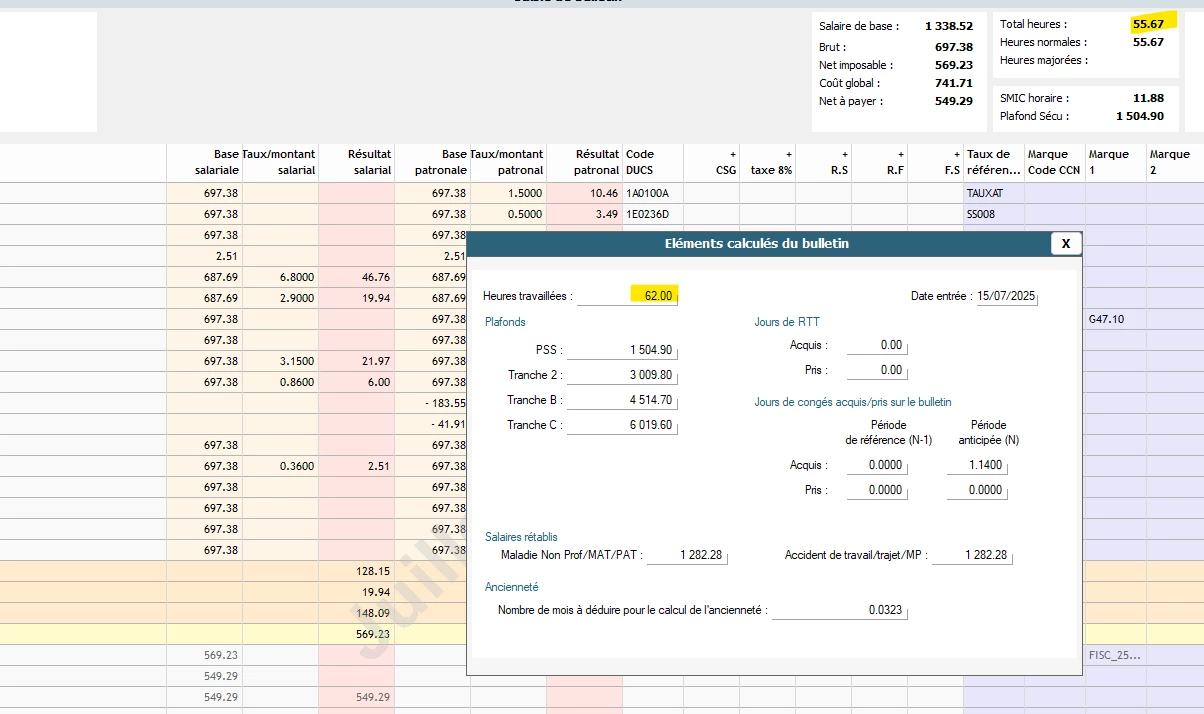Click the Base salariale column header
This screenshot has height=714, width=1204.
pyautogui.click(x=204, y=162)
